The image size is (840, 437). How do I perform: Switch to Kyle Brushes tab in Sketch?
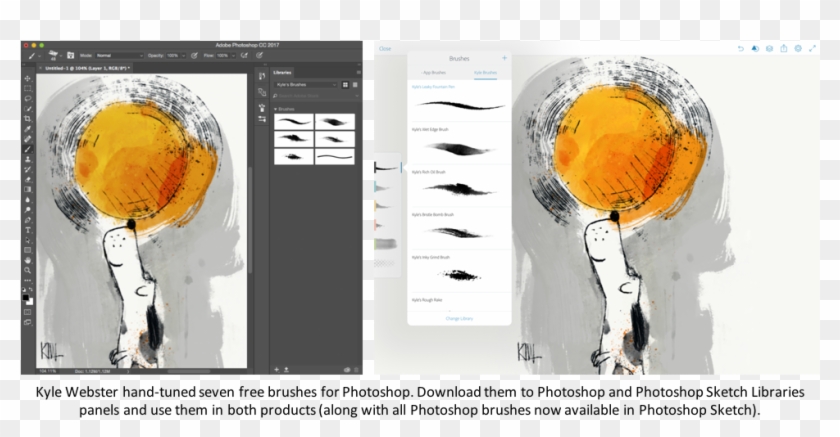(485, 72)
